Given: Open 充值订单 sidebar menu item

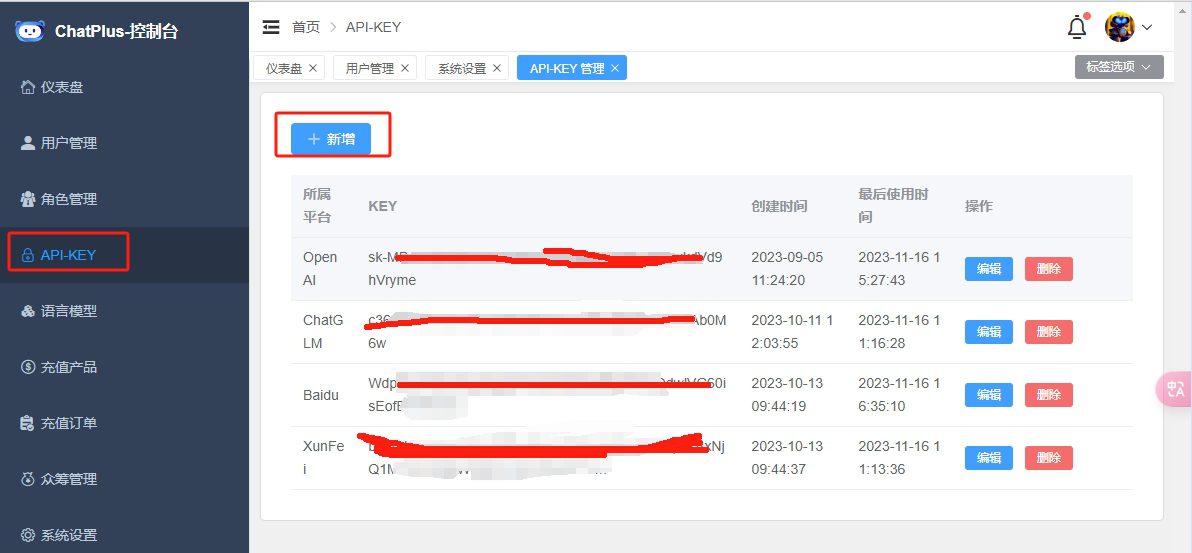Looking at the screenshot, I should [68, 423].
